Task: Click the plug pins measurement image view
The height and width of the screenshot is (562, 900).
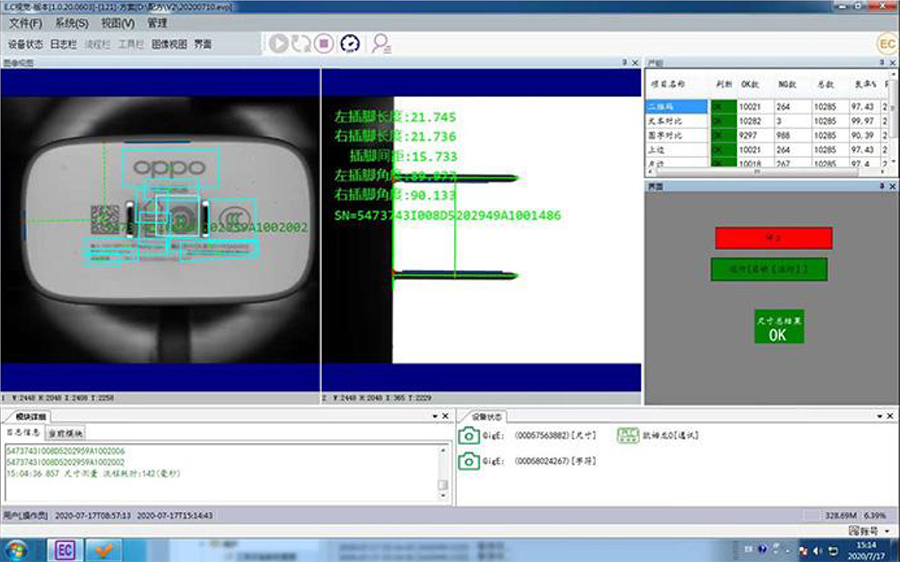Action: pos(482,230)
